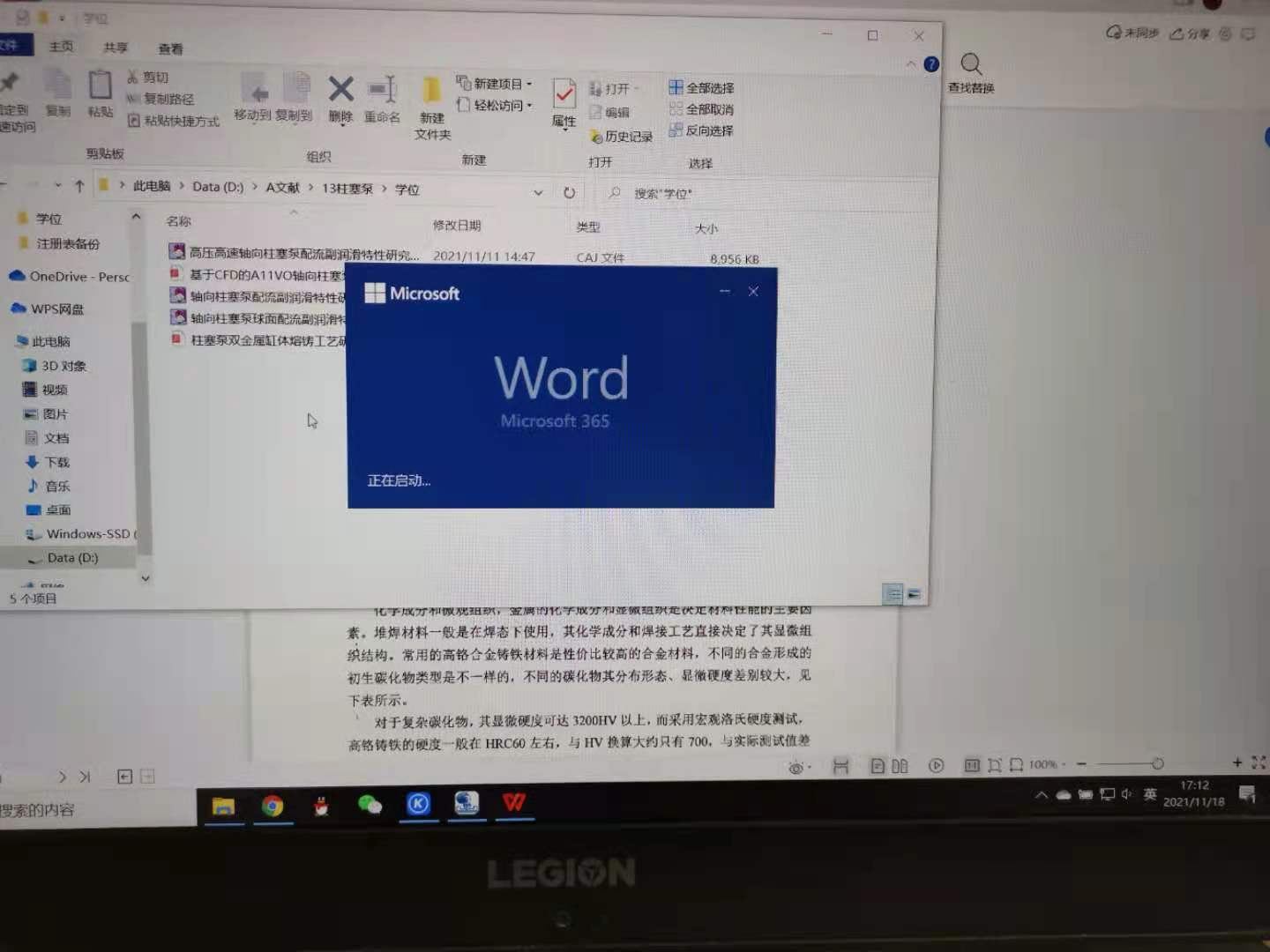Toggle input language indicator 英
1270x952 pixels.
[1150, 794]
